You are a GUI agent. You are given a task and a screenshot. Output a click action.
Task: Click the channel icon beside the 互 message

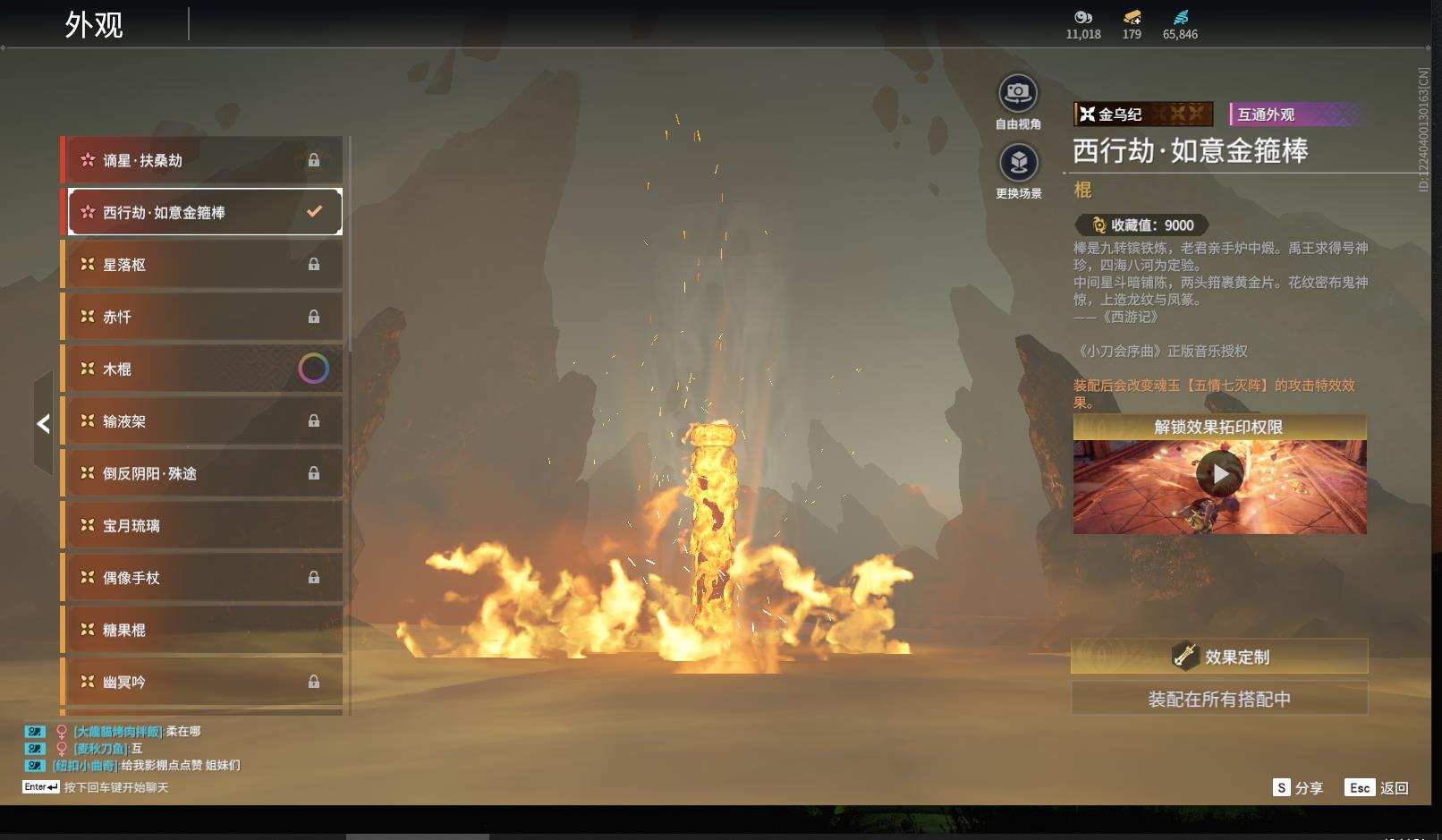(x=35, y=749)
